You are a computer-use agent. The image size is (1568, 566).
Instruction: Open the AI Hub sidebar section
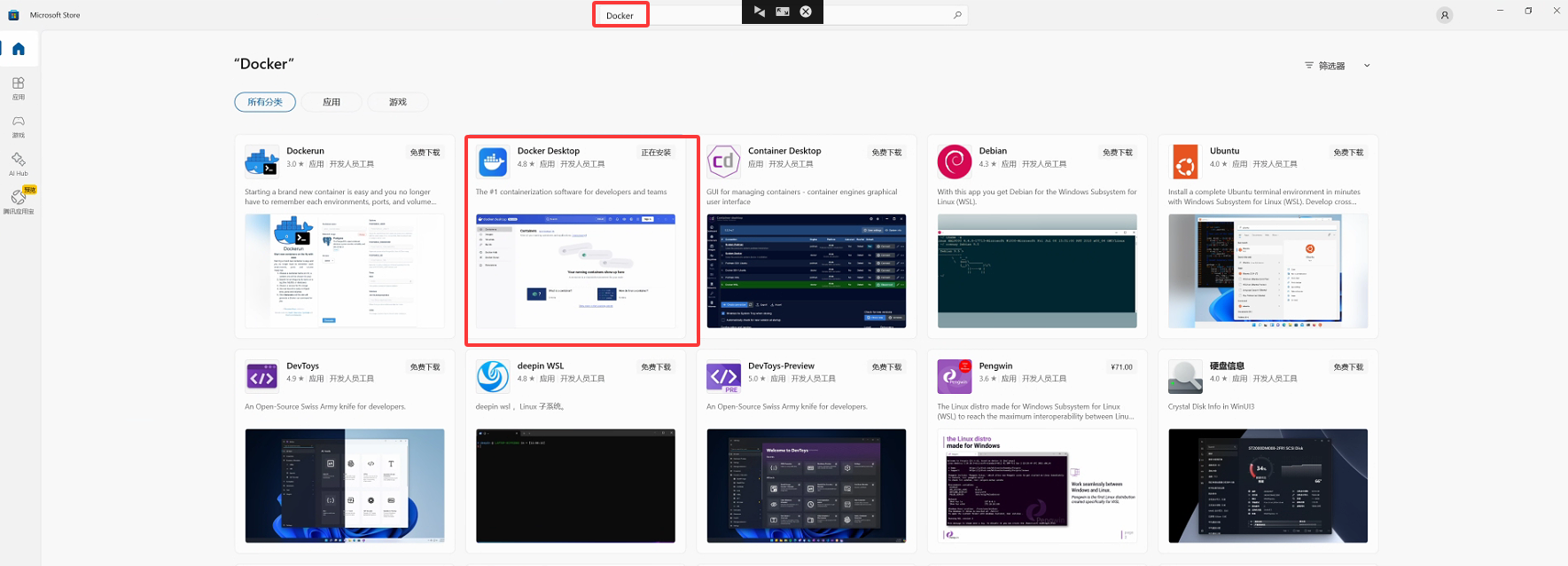[19, 163]
